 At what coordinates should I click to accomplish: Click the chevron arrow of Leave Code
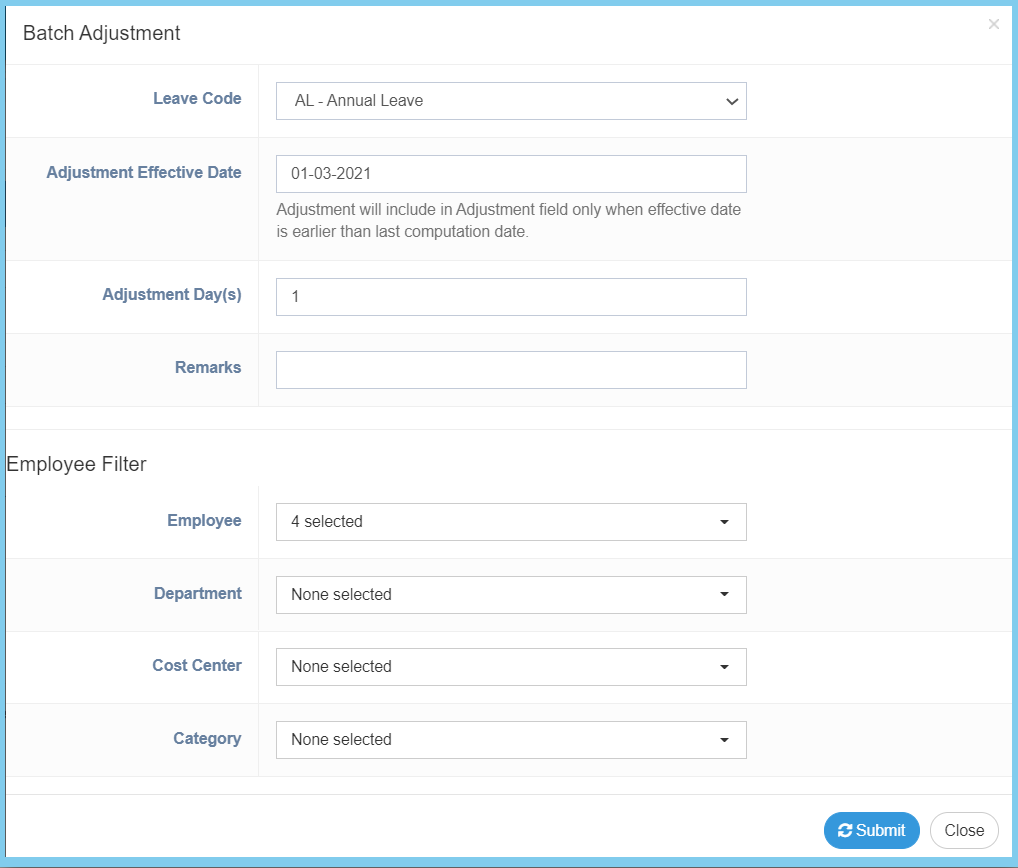(x=731, y=101)
